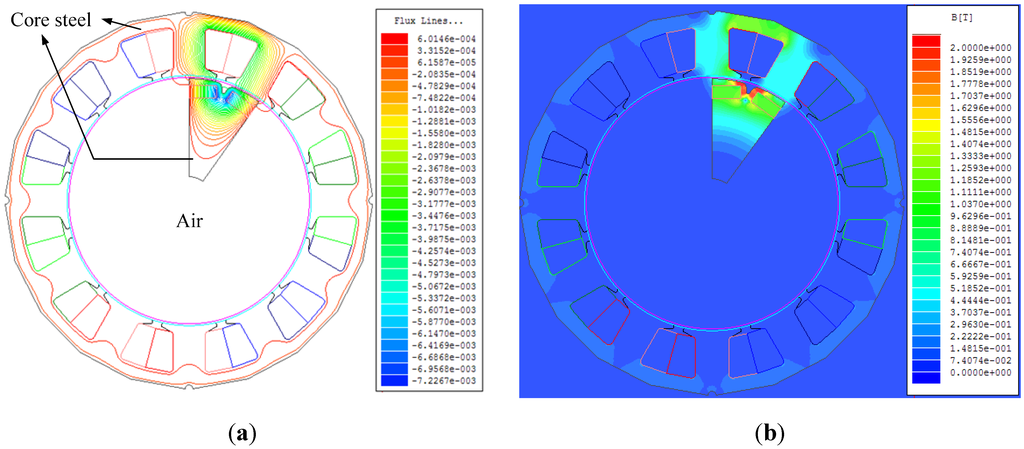Click the legend value -1.2881e-003
This screenshot has height=449, width=1024.
pos(444,121)
